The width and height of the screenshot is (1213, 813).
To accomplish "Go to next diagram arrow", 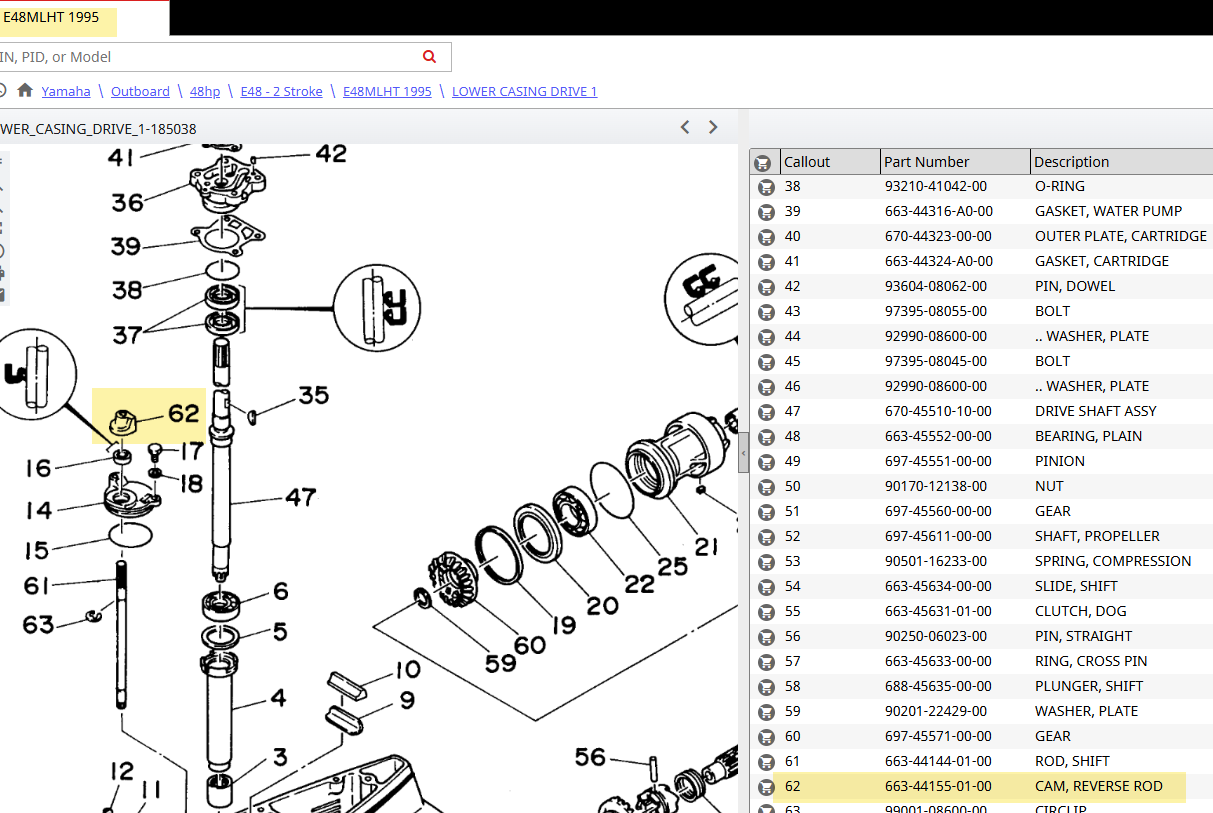I will tap(713, 127).
